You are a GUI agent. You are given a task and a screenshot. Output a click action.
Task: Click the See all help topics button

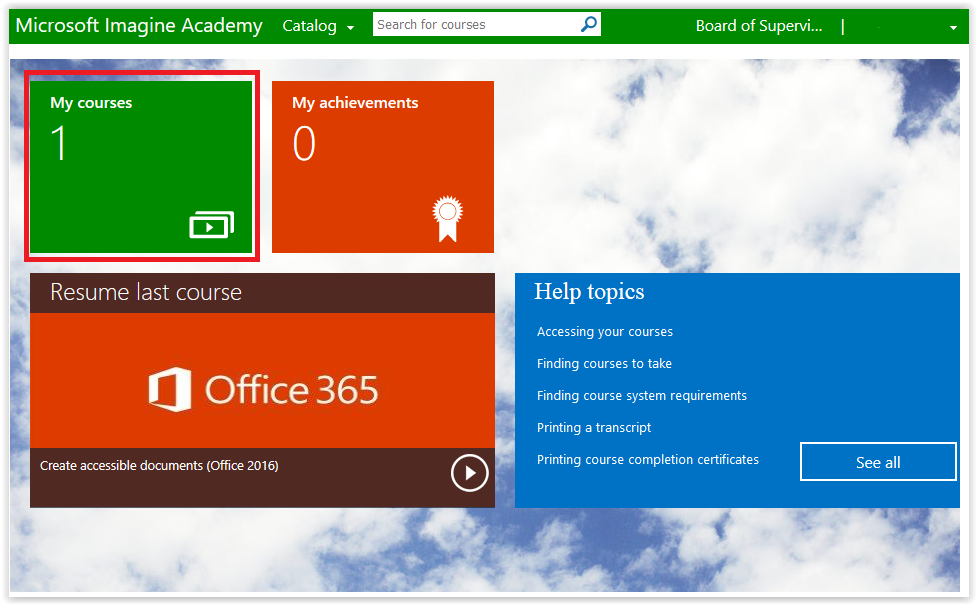tap(878, 462)
